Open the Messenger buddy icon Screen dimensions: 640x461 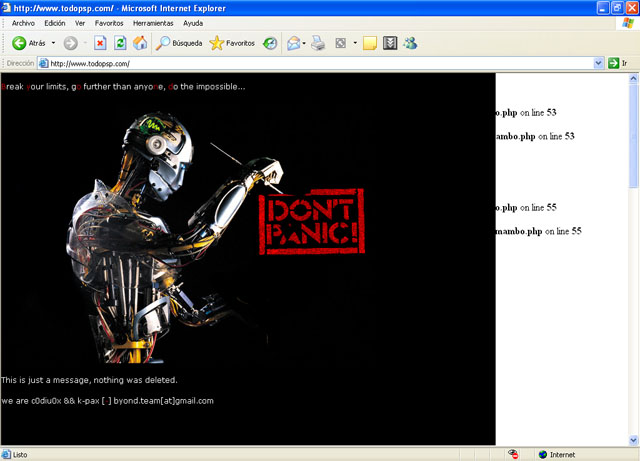point(410,43)
